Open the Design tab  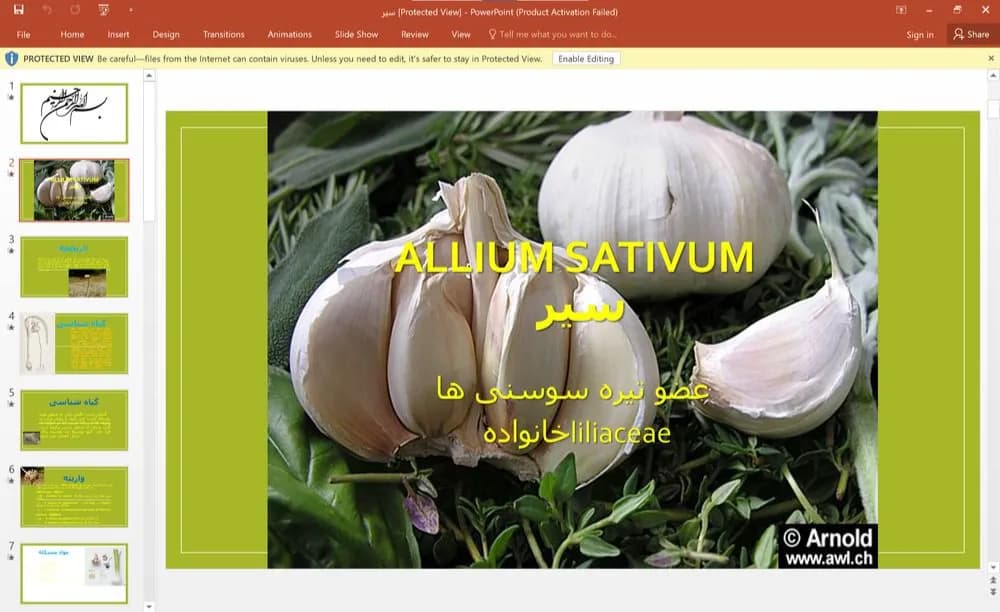pyautogui.click(x=166, y=34)
